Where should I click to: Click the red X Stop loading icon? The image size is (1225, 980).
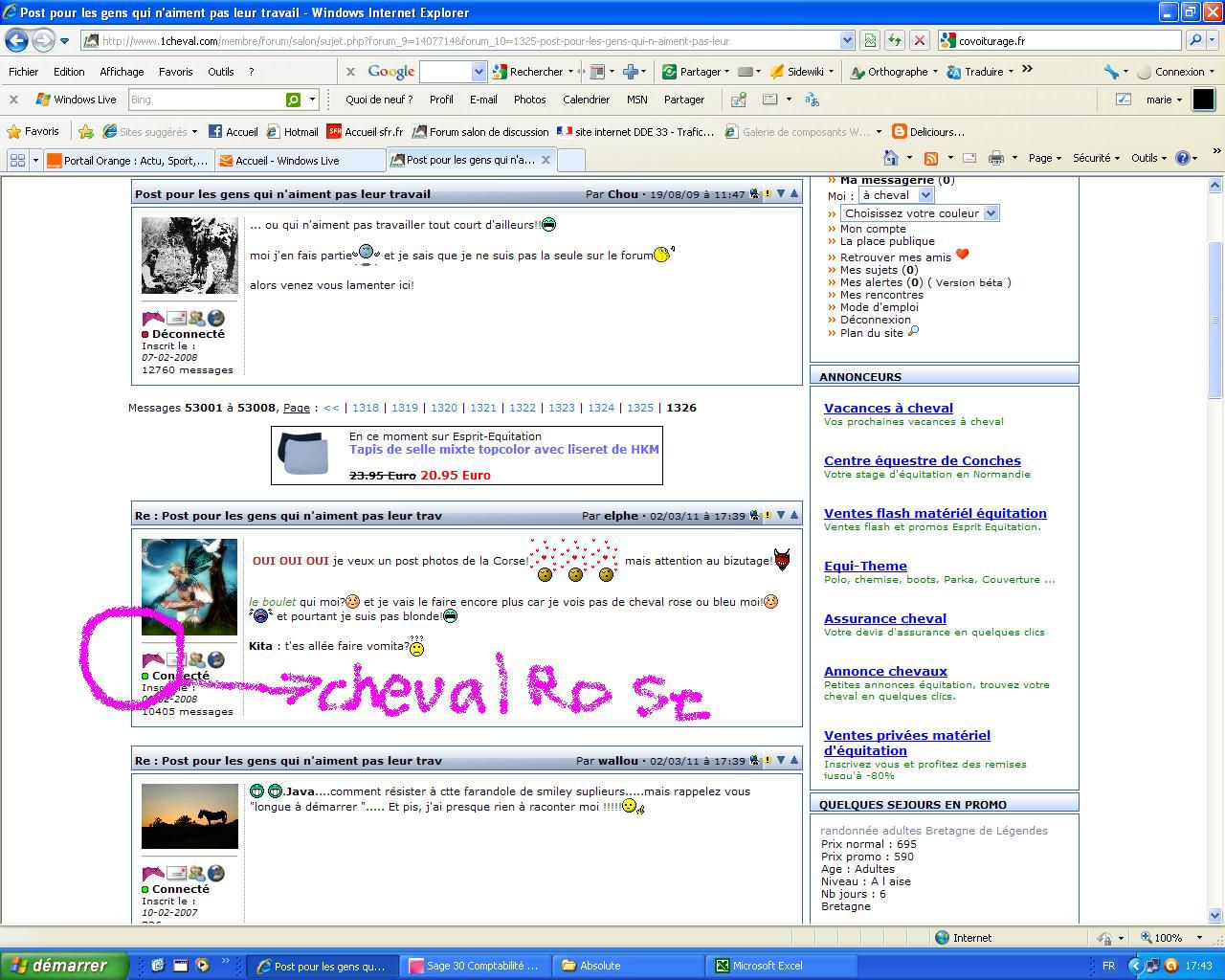919,40
